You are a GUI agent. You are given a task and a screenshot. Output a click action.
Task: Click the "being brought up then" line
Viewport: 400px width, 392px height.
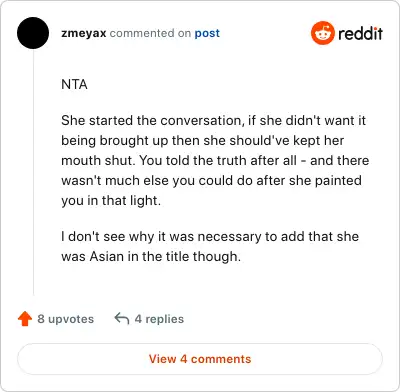coord(203,141)
